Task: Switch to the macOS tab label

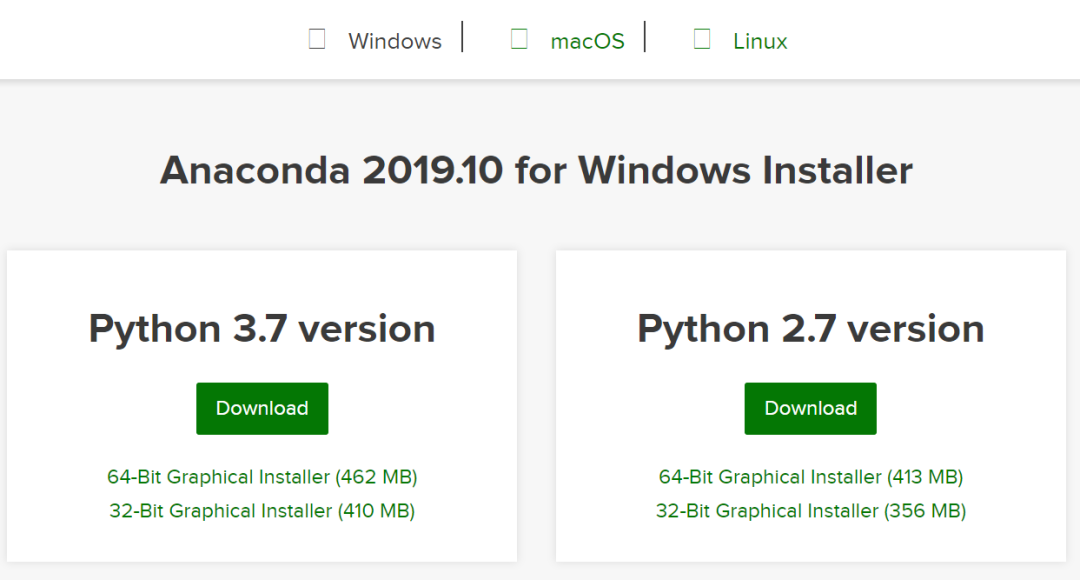Action: point(587,41)
